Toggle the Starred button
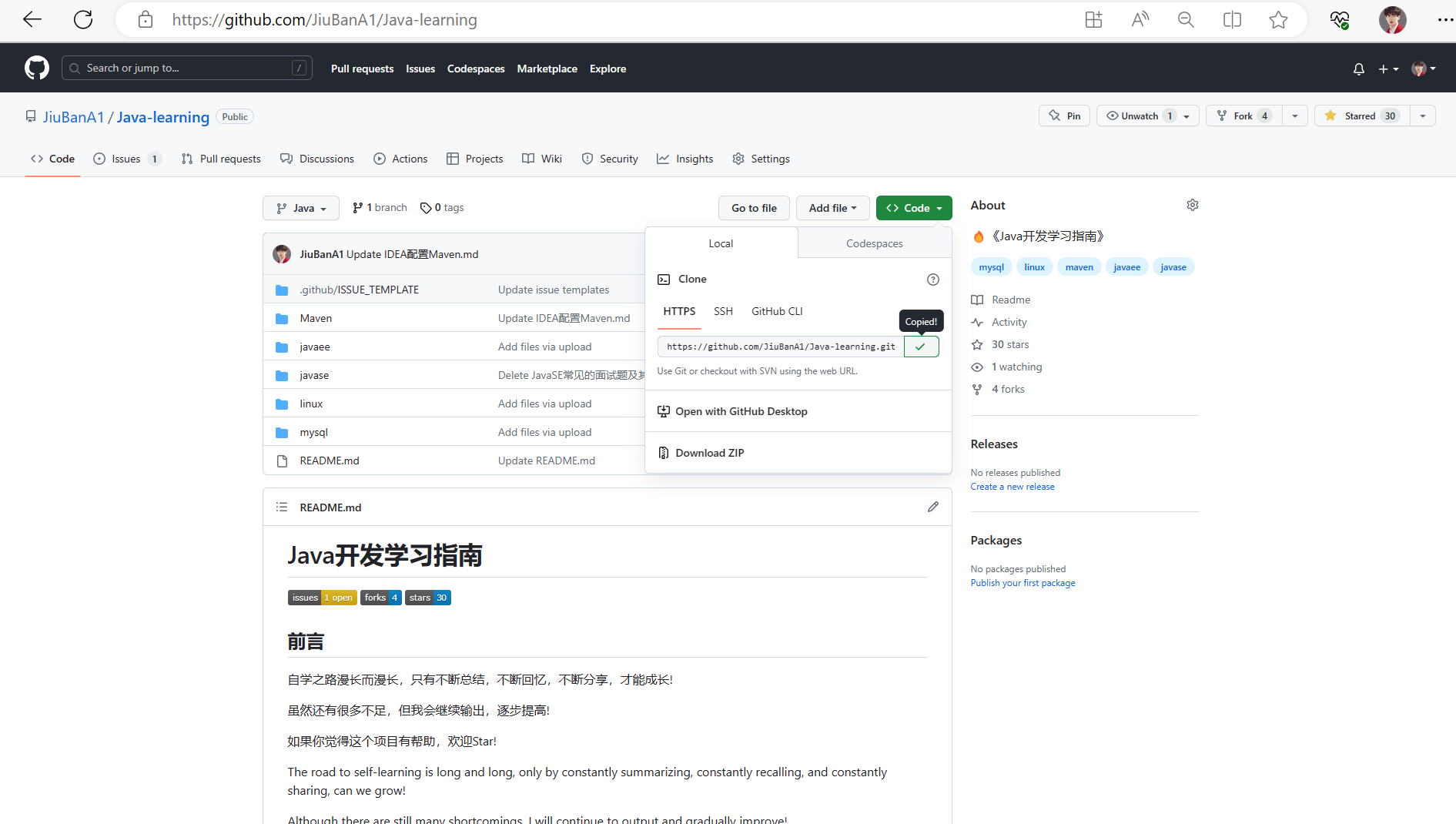Image resolution: width=1456 pixels, height=824 pixels. coord(1361,116)
